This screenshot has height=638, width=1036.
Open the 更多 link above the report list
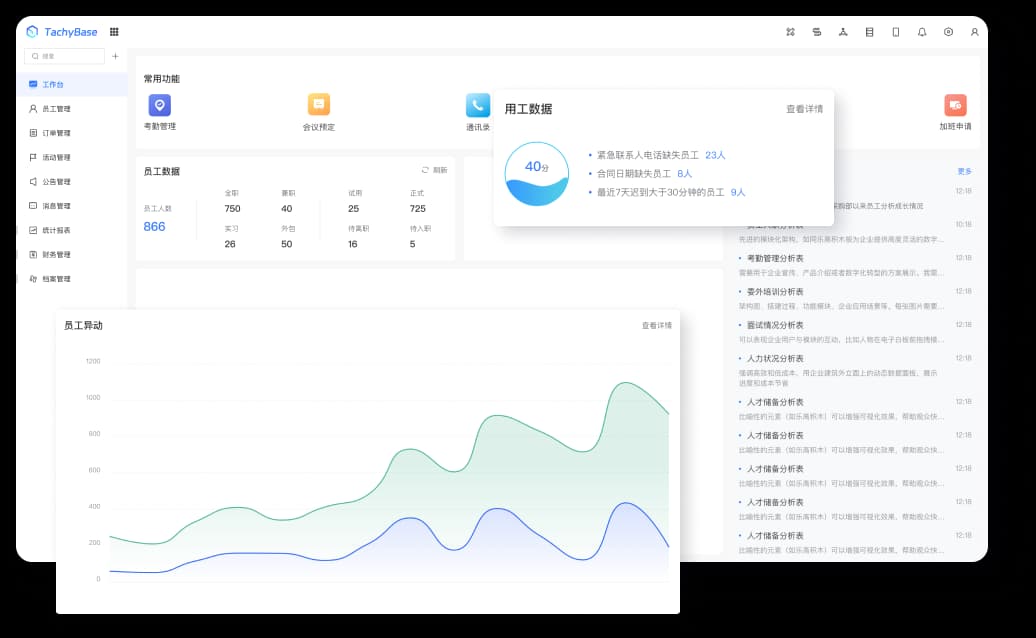[964, 171]
